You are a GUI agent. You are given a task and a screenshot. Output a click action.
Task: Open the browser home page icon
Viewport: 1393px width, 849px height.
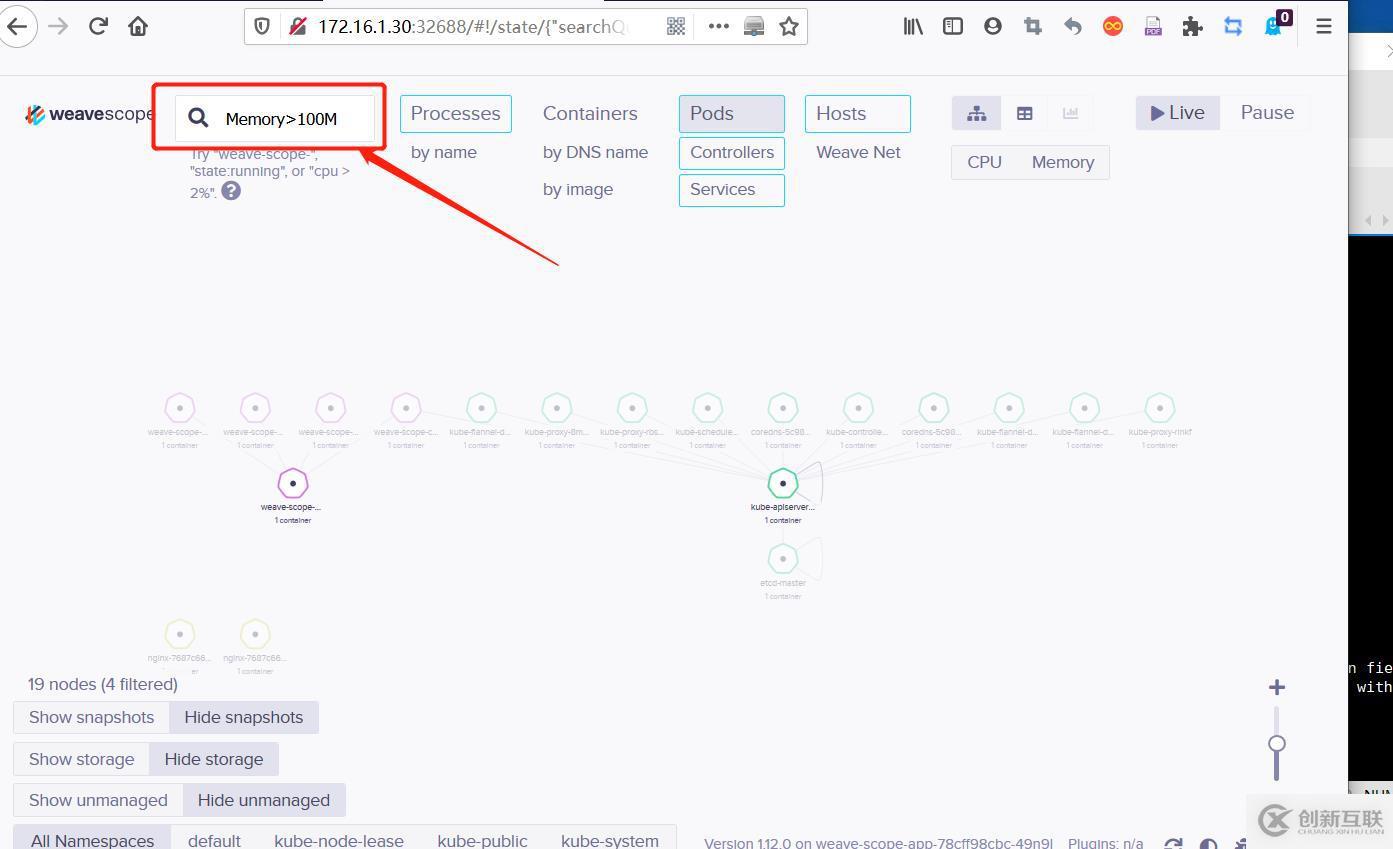138,27
